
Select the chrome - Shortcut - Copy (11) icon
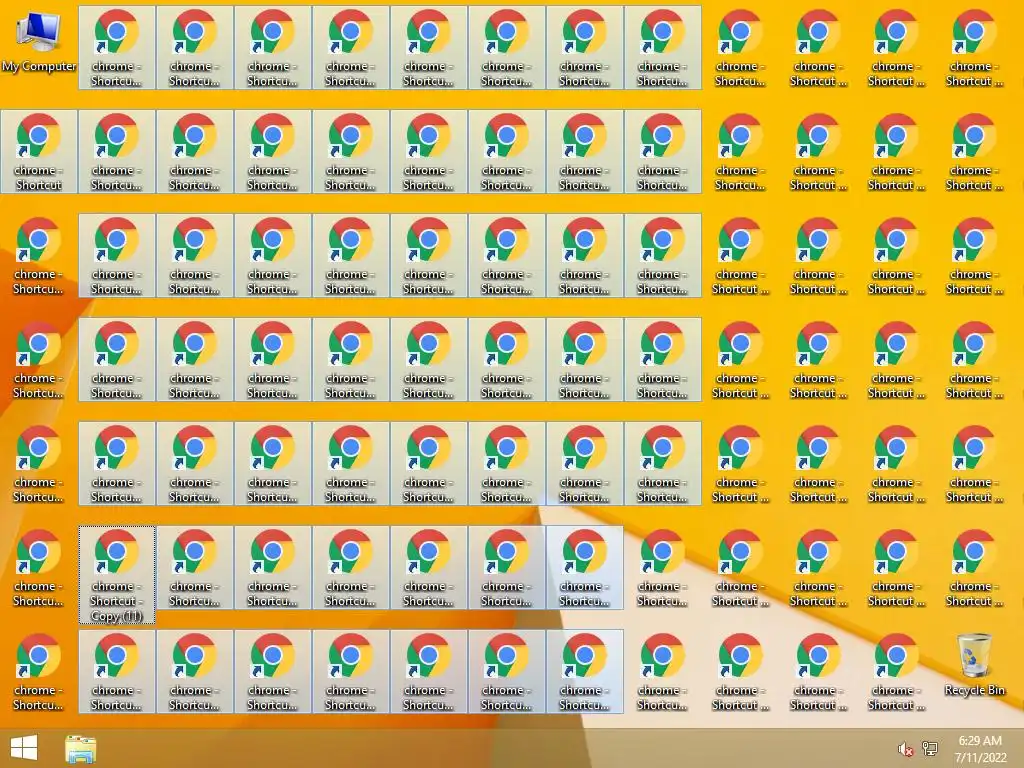(117, 575)
